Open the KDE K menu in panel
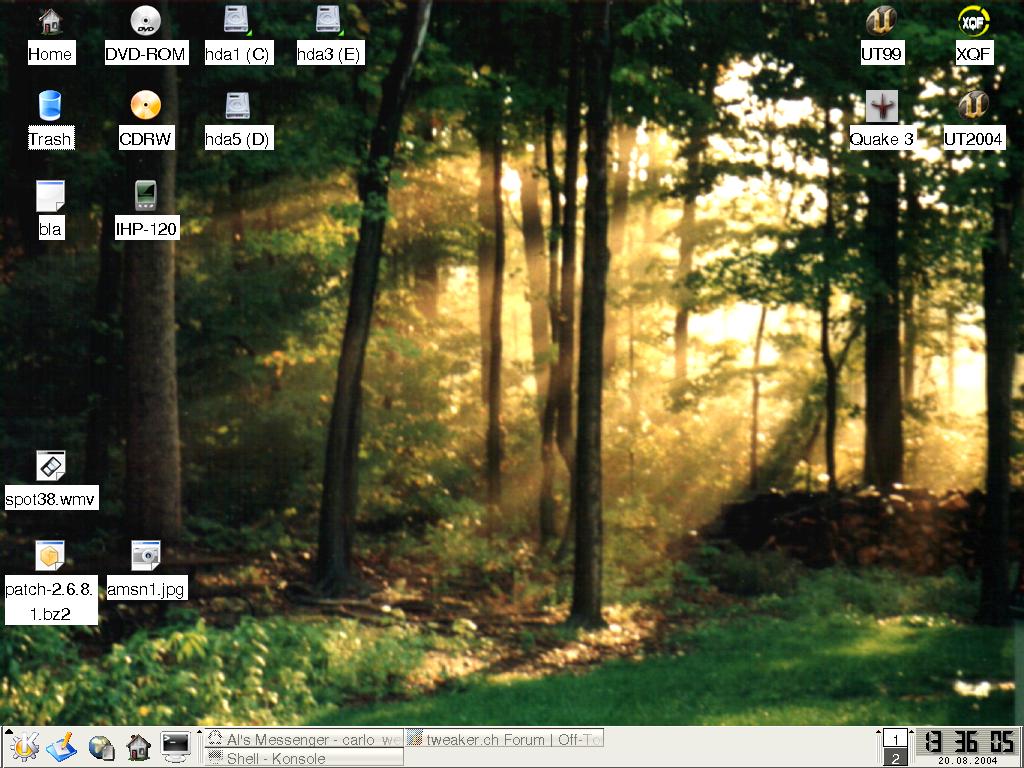 pos(25,746)
